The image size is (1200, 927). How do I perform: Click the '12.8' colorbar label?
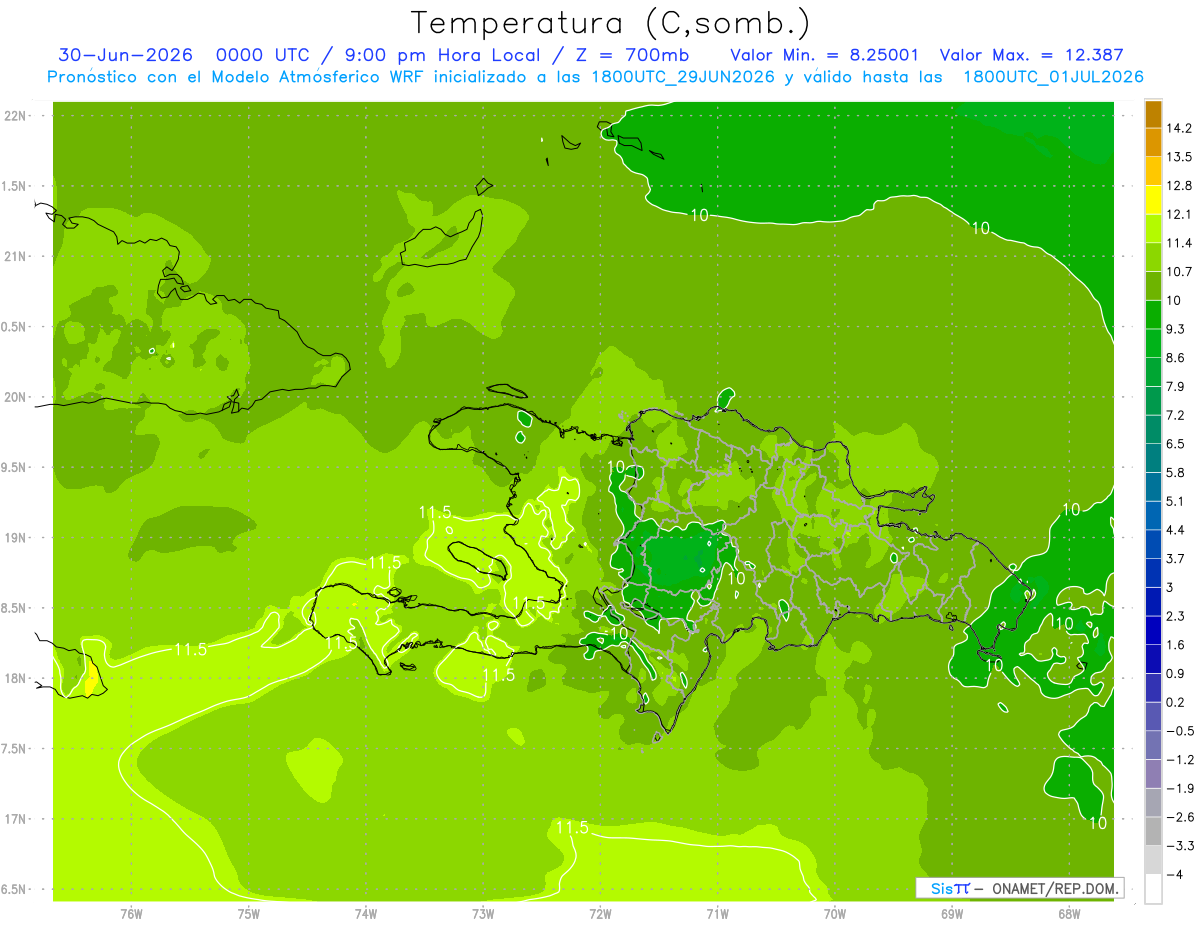(1179, 186)
